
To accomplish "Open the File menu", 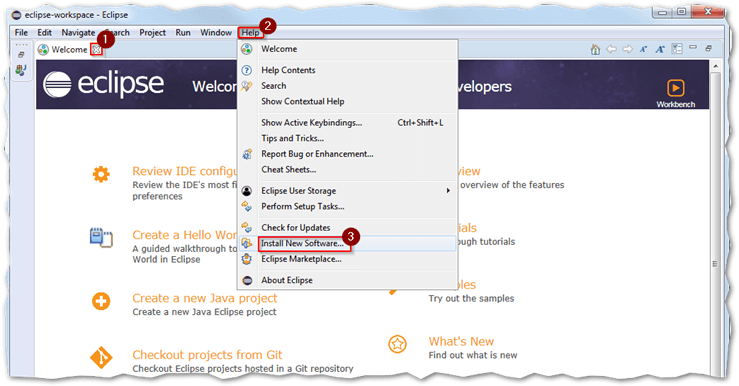I will point(21,33).
